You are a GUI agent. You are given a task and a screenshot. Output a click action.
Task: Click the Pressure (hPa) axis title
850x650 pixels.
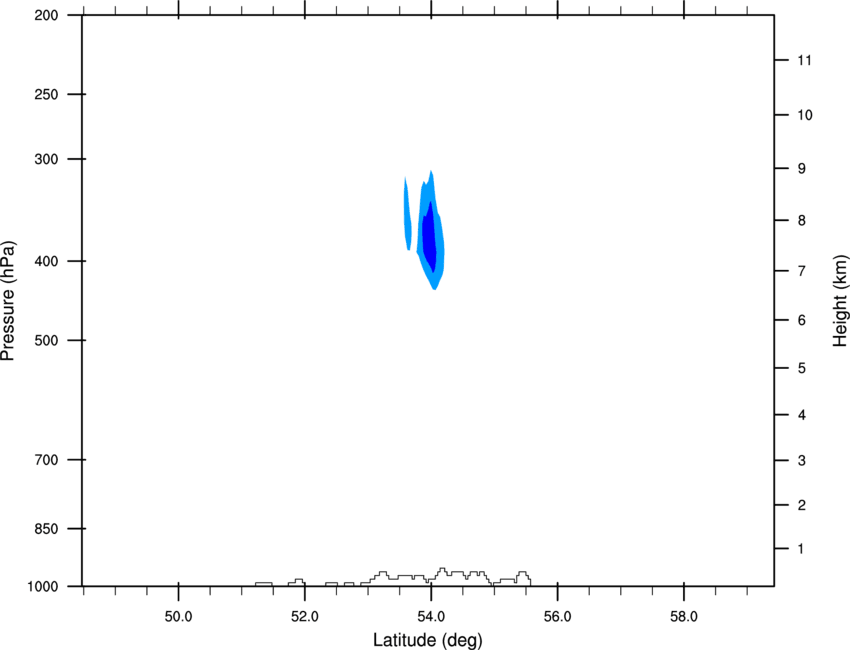coord(8,301)
